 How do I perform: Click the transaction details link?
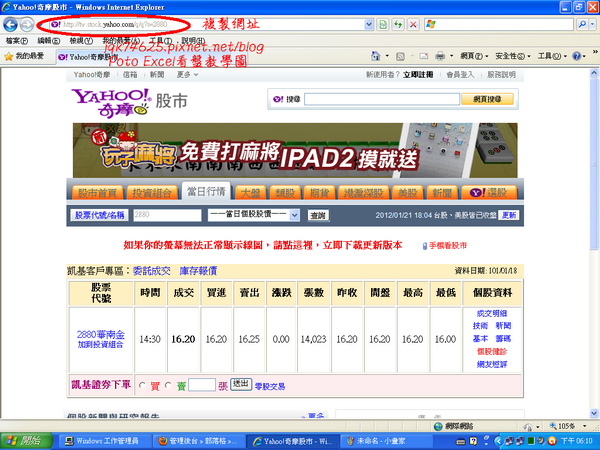click(492, 313)
